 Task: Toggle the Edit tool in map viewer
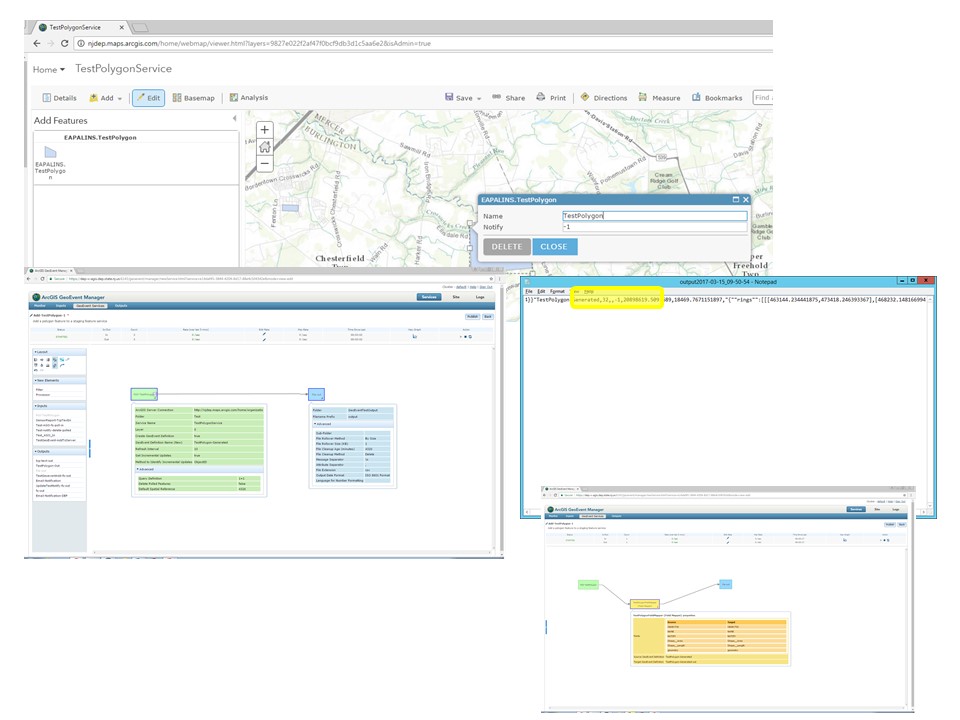(x=148, y=98)
